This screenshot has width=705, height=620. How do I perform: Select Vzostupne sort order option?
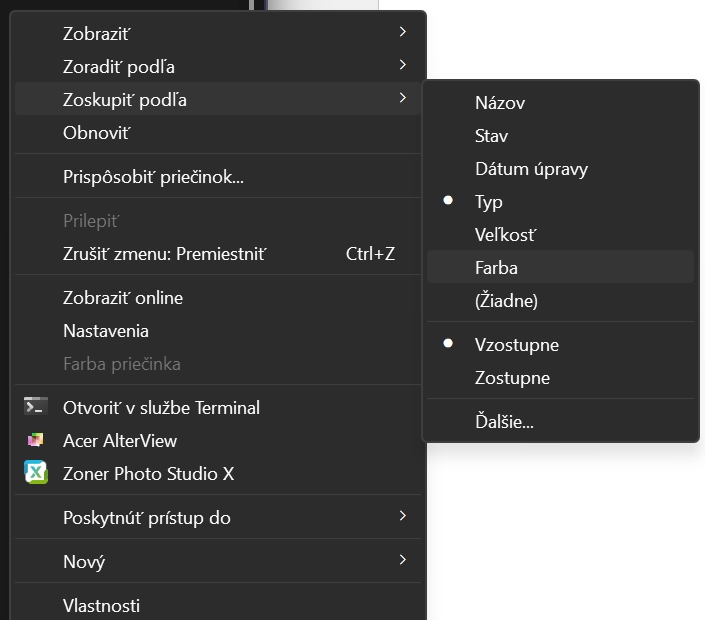(516, 345)
